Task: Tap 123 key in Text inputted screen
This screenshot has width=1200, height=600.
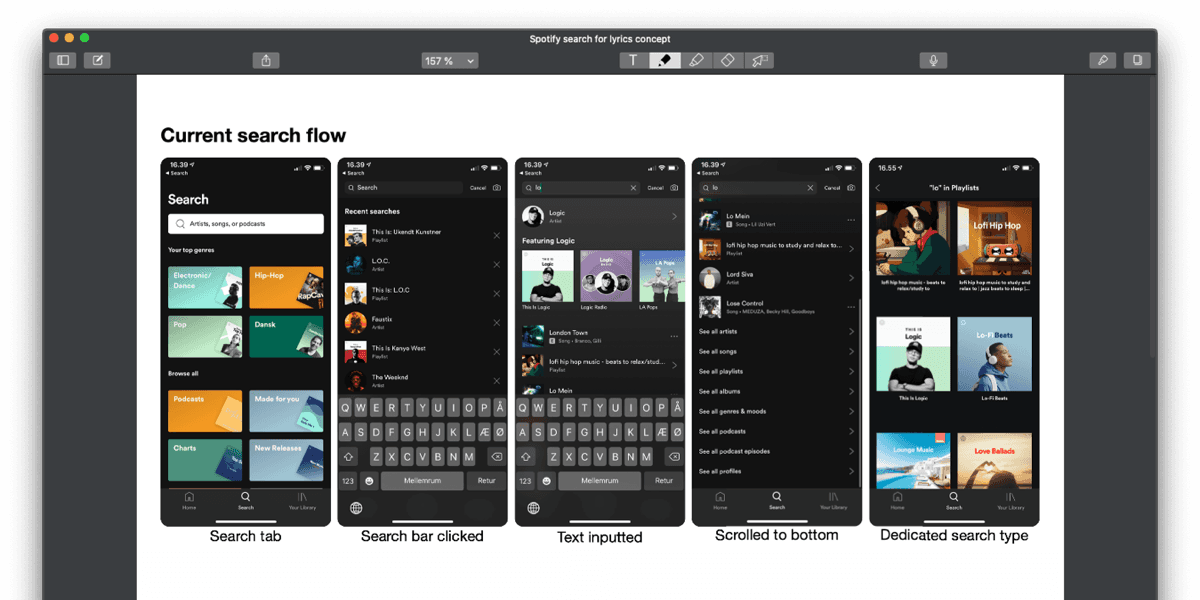Action: (x=525, y=481)
